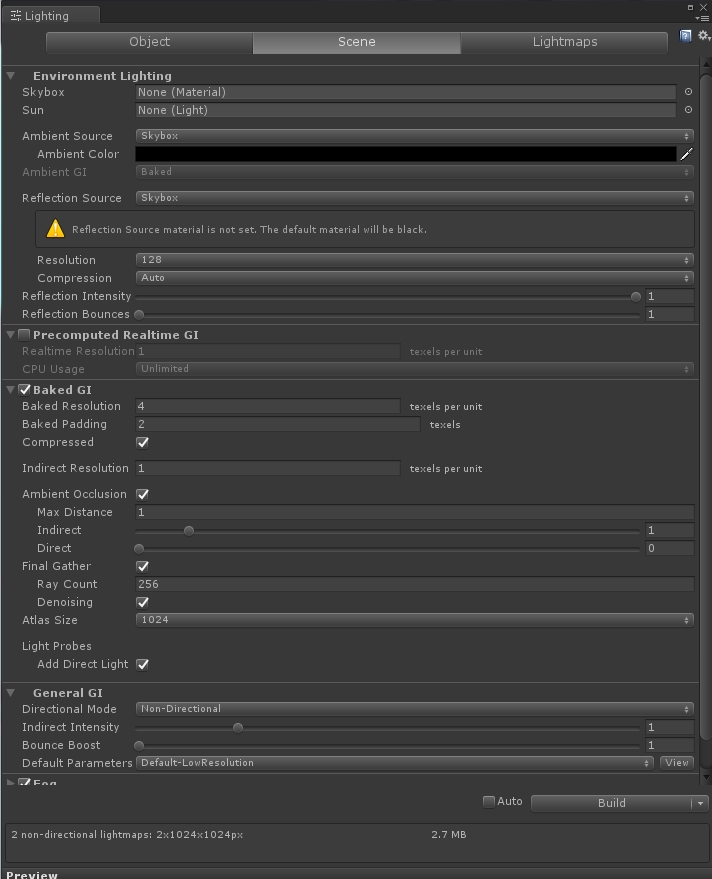Click the Reflection Intensity value box
Viewport: 712px width, 879px height.
click(x=669, y=296)
